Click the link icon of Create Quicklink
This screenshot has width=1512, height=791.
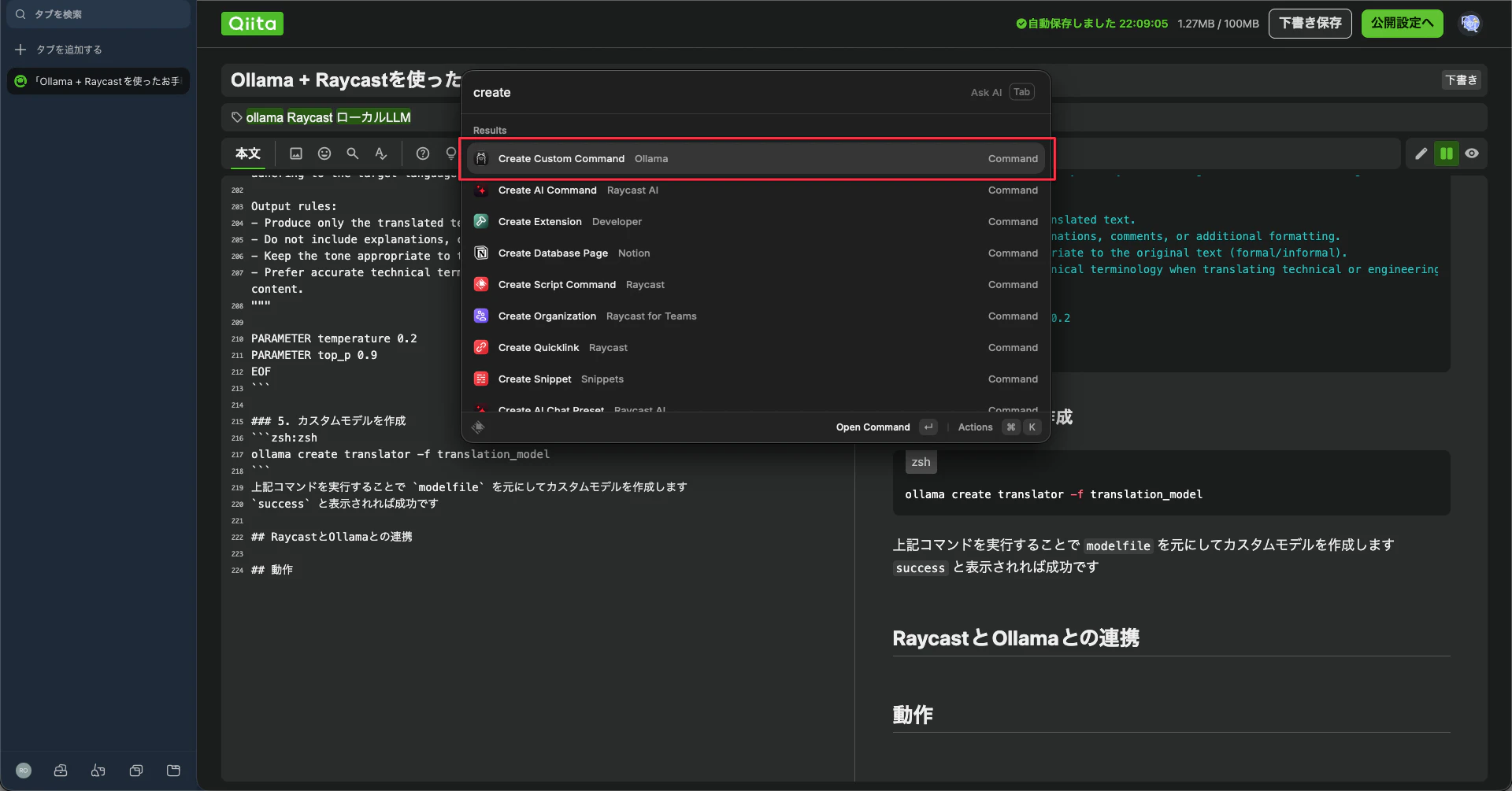coord(481,347)
